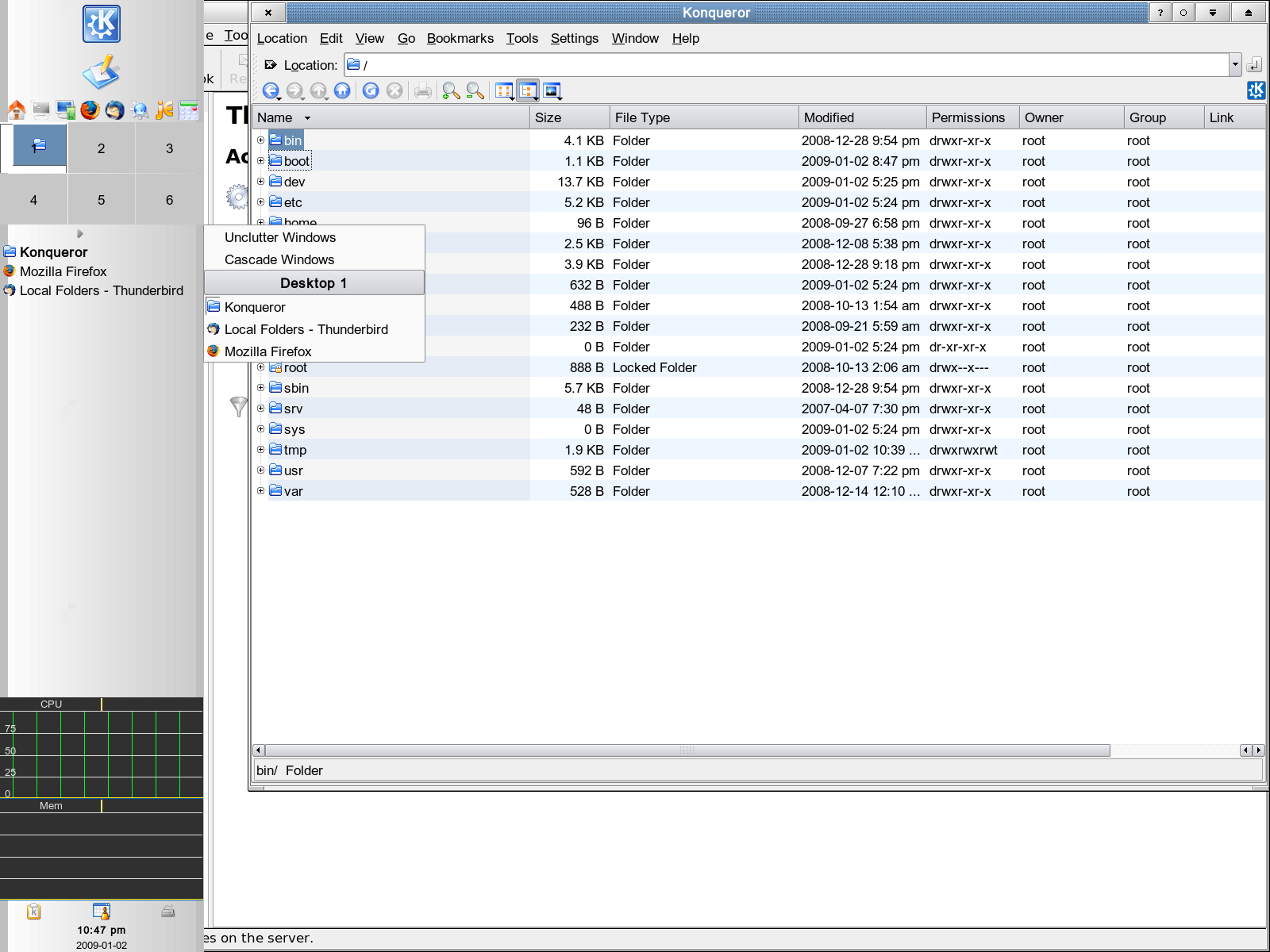This screenshot has width=1270, height=952.
Task: Expand the dev folder tree node
Action: coord(260,182)
